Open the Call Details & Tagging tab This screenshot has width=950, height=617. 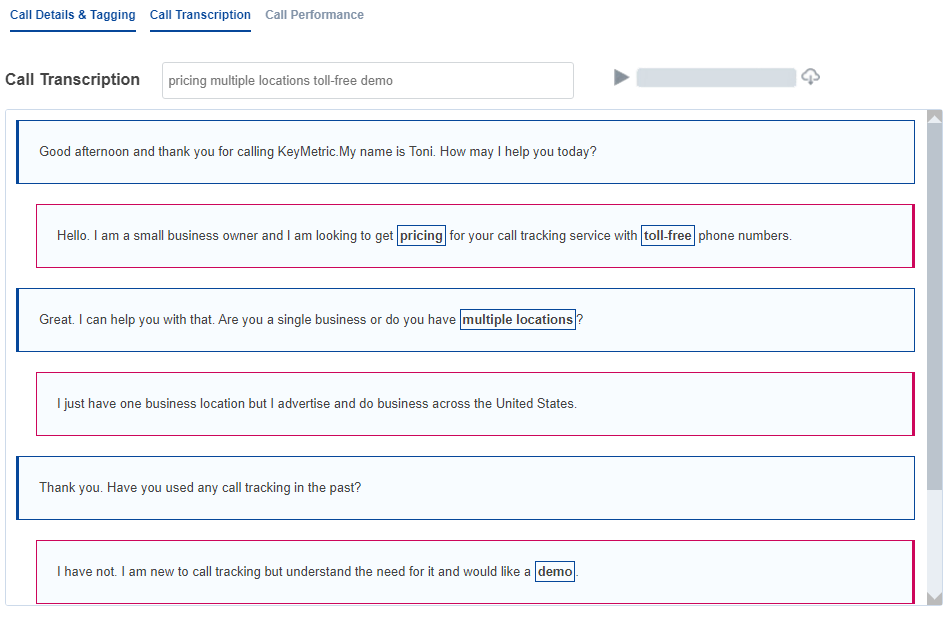73,15
